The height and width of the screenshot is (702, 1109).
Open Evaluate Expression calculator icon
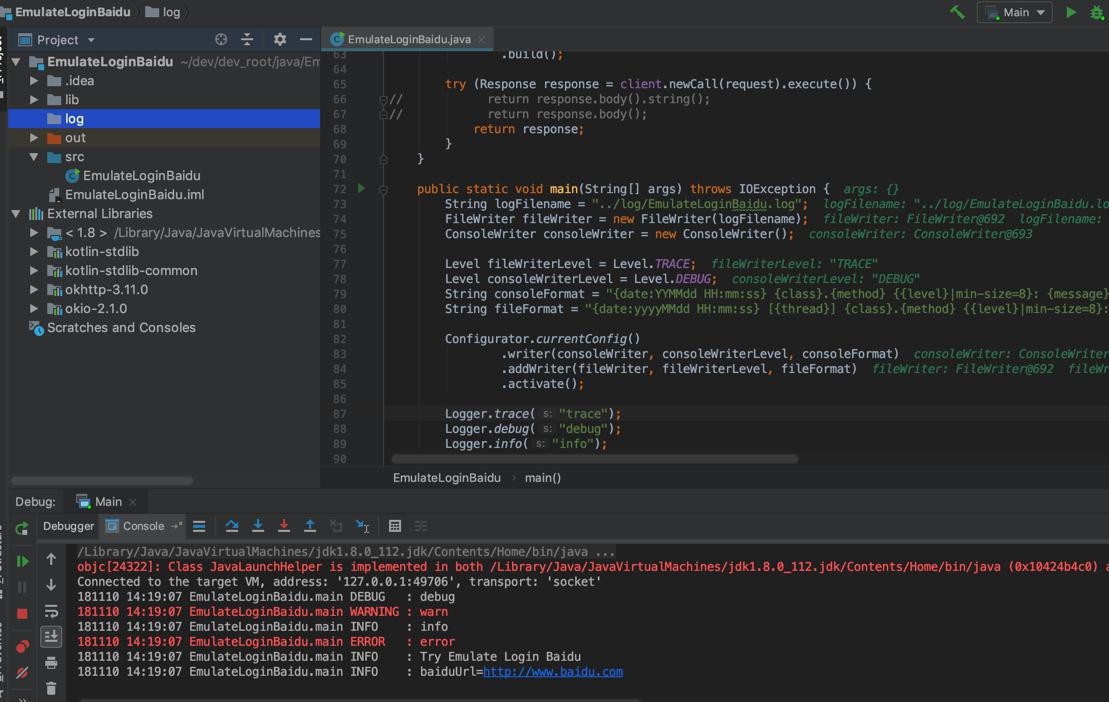click(x=395, y=526)
